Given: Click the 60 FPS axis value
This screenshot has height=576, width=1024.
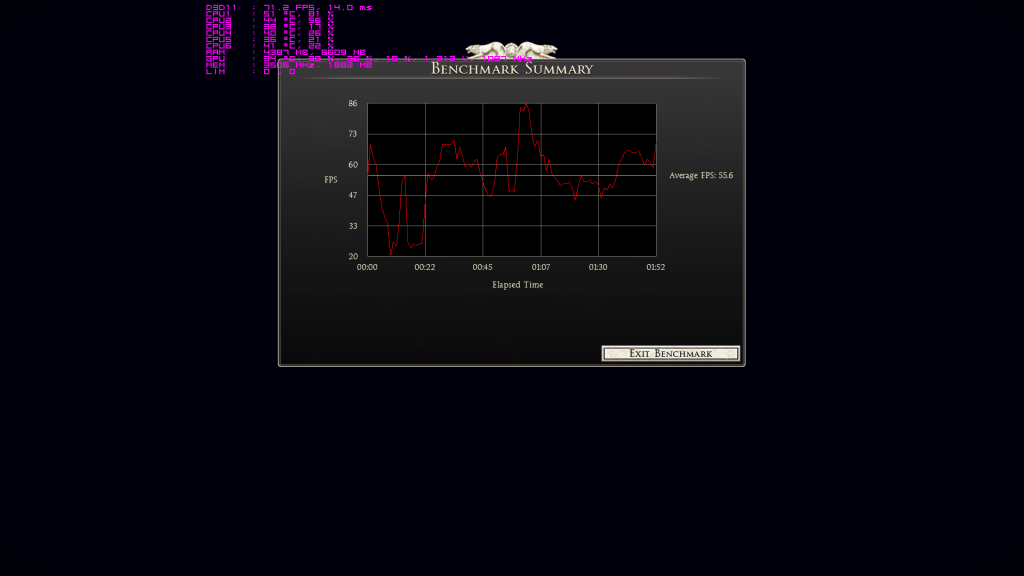Looking at the screenshot, I should click(x=352, y=165).
